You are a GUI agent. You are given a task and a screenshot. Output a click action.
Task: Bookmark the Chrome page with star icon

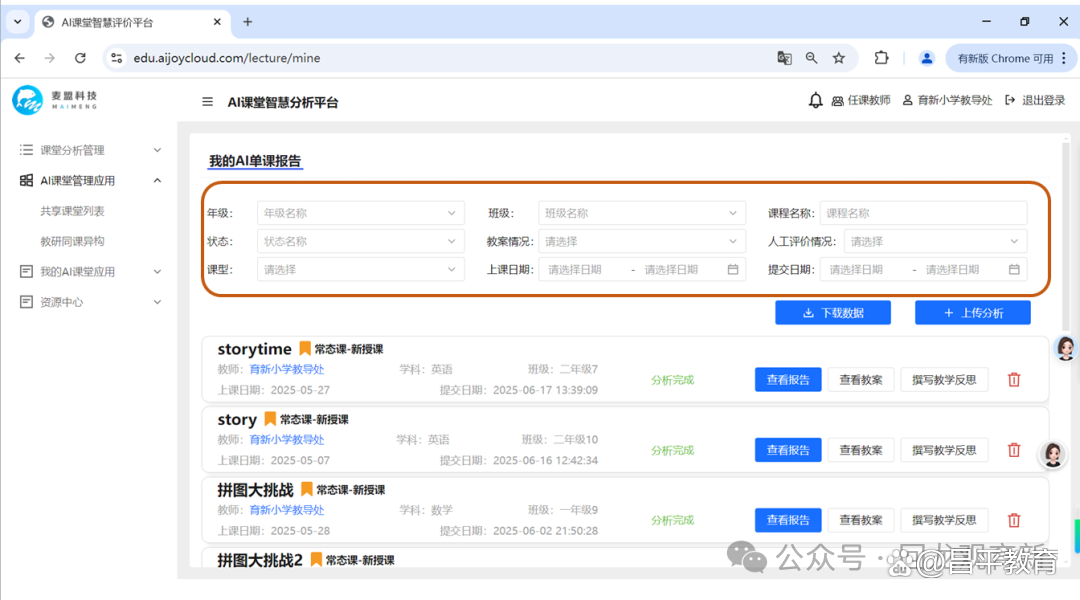coord(839,58)
